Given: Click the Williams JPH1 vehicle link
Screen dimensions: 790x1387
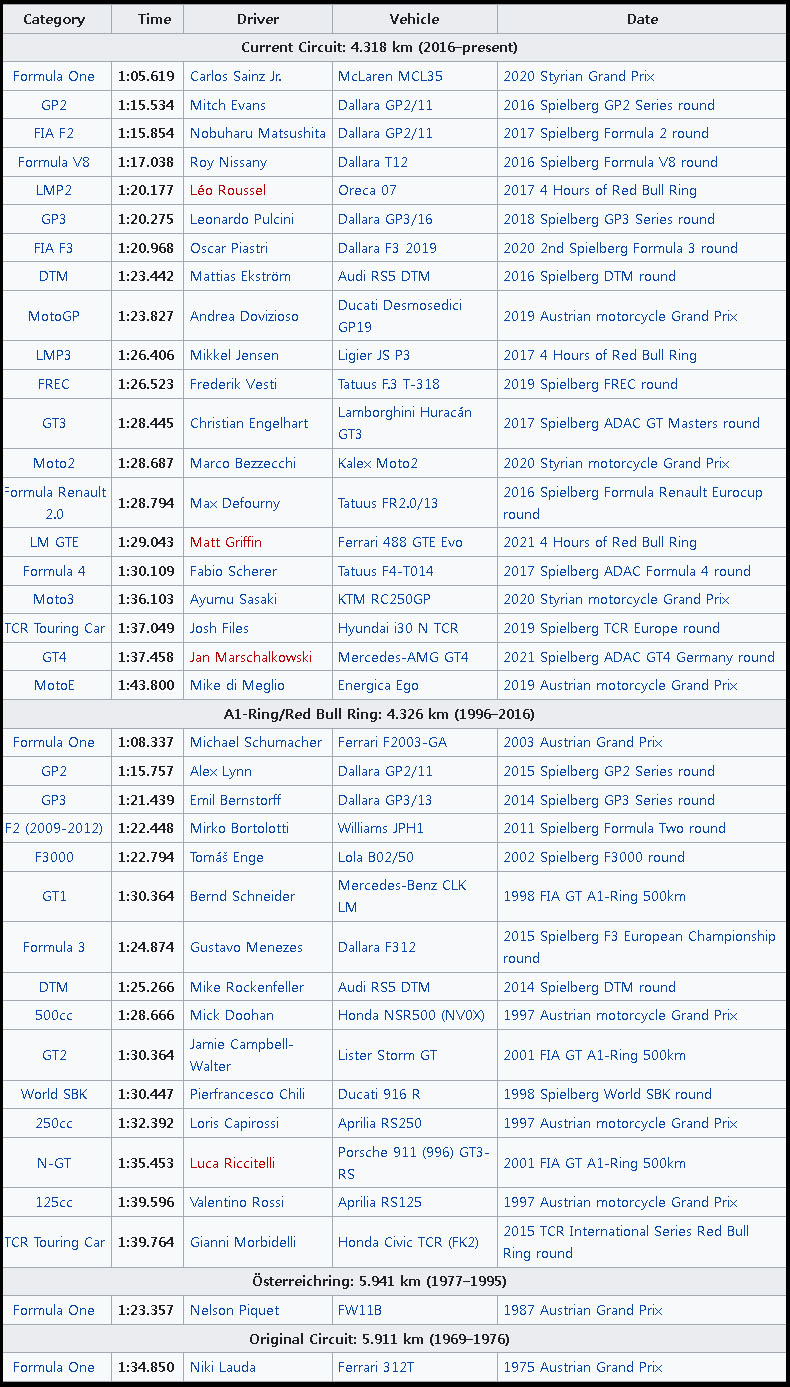Looking at the screenshot, I should pos(381,828).
